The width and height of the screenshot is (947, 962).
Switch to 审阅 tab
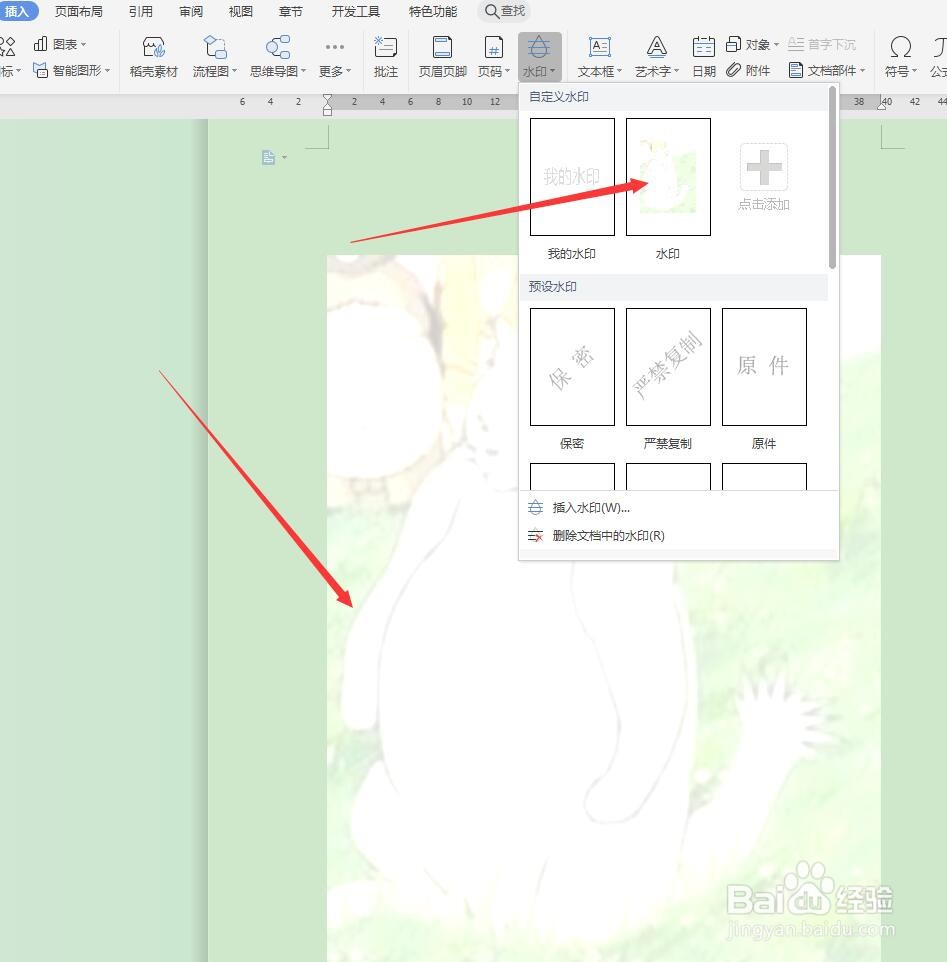click(191, 11)
